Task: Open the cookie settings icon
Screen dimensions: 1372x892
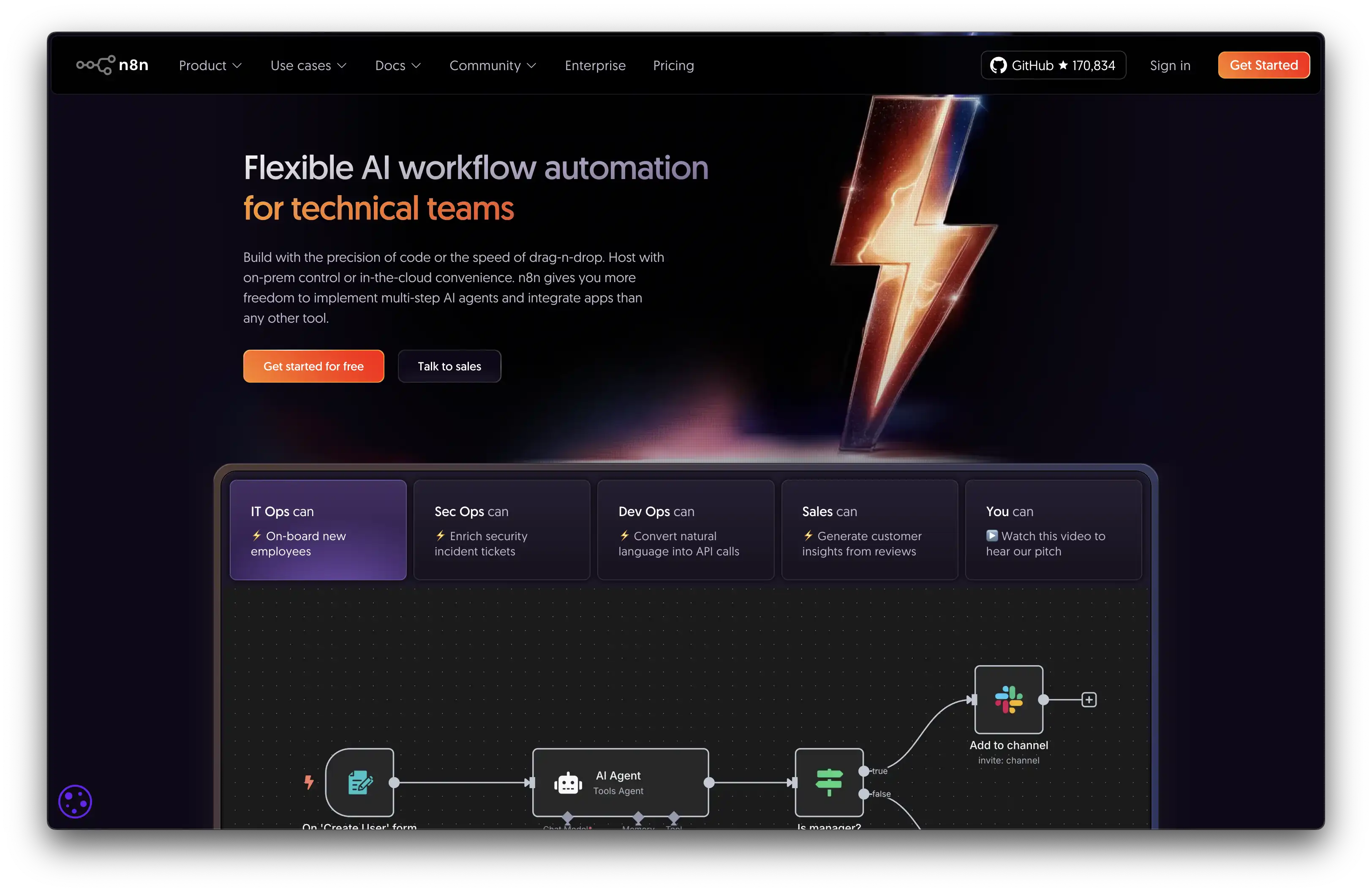Action: pyautogui.click(x=75, y=801)
